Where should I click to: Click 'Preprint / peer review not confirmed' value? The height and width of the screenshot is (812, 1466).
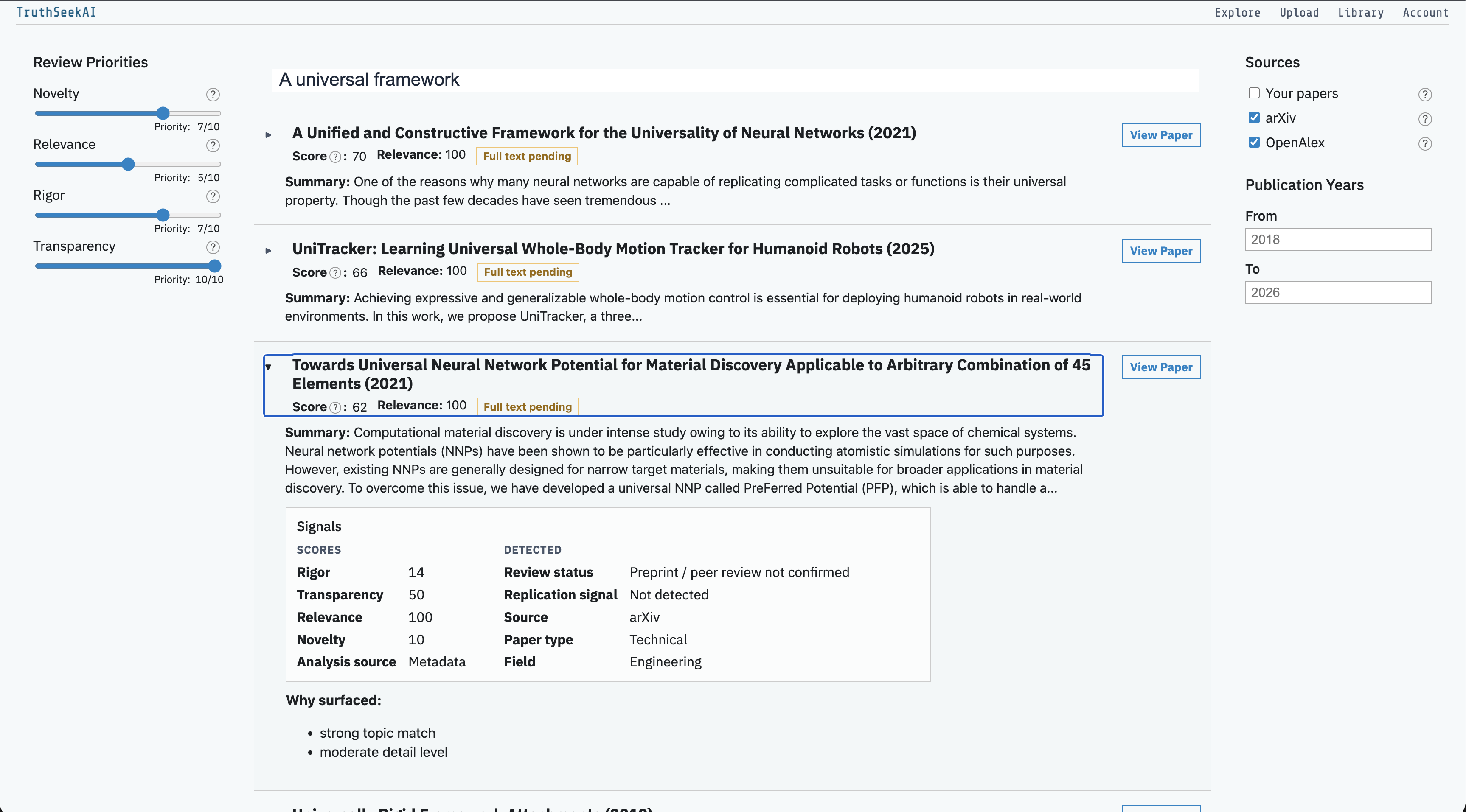pyautogui.click(x=739, y=572)
